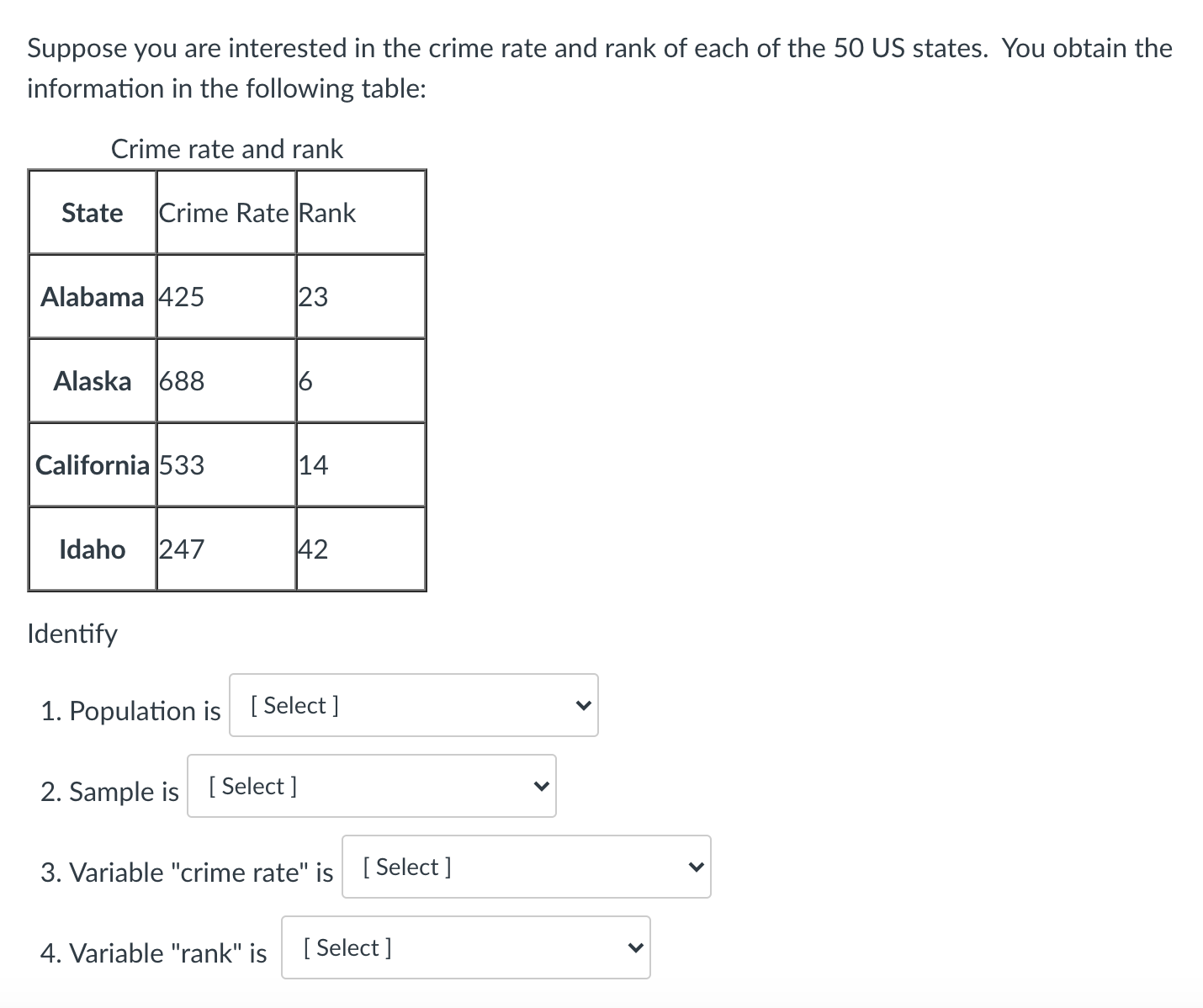The width and height of the screenshot is (1203, 1008).
Task: Expand the Variable "rank" dropdown
Action: [465, 947]
